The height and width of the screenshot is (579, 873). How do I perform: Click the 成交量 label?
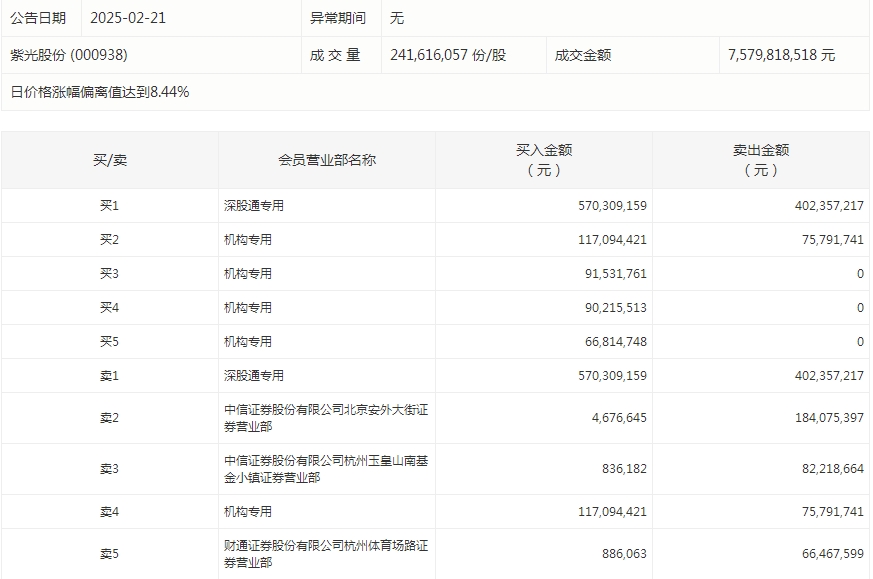pyautogui.click(x=335, y=55)
